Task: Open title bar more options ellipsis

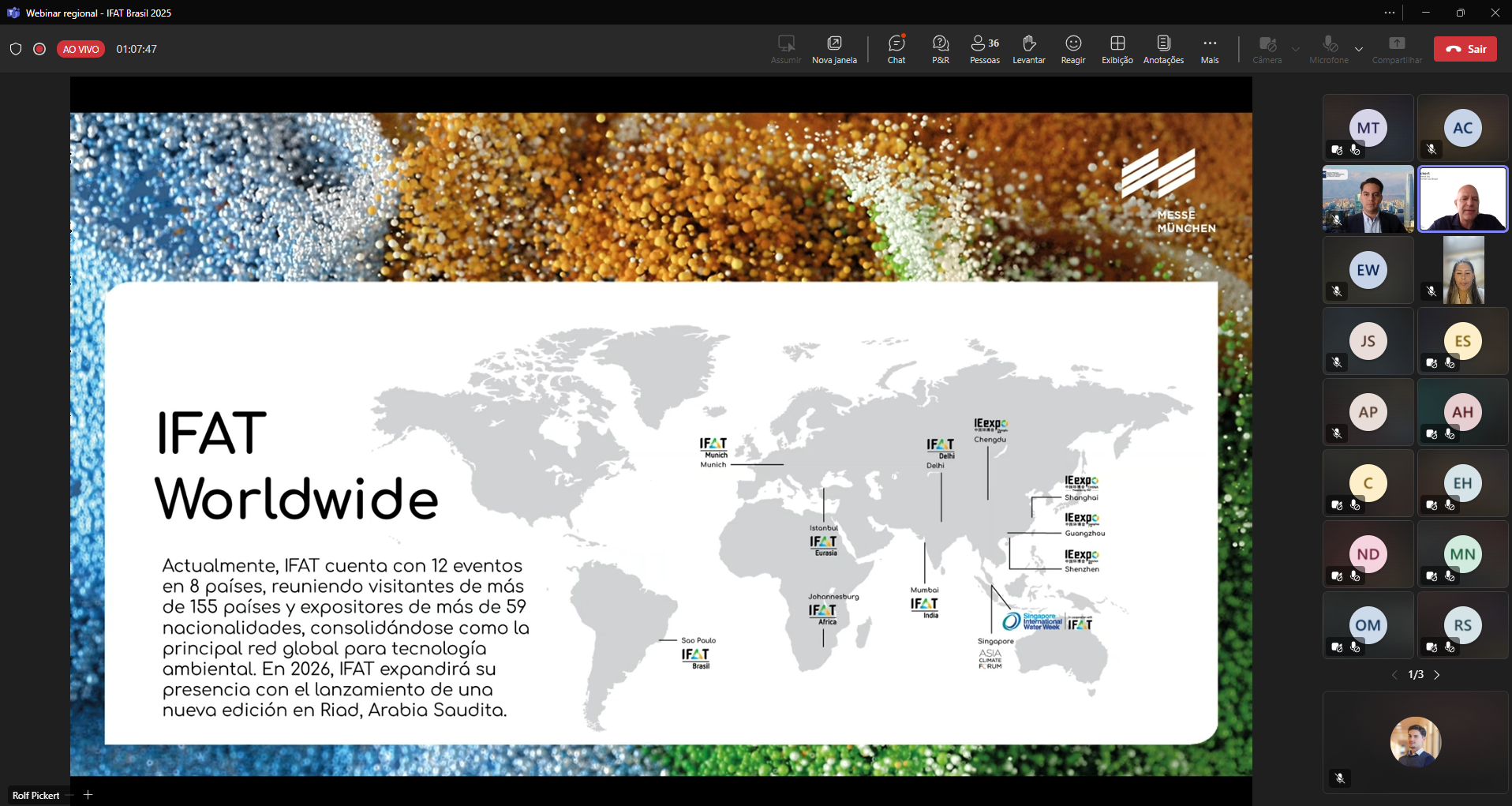Action: click(x=1390, y=13)
